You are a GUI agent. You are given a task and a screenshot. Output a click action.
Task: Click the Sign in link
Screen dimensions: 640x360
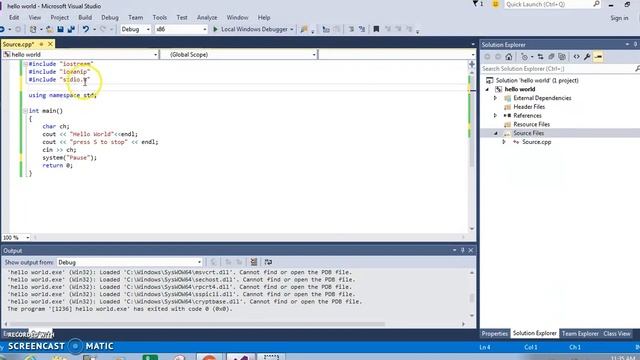619,18
